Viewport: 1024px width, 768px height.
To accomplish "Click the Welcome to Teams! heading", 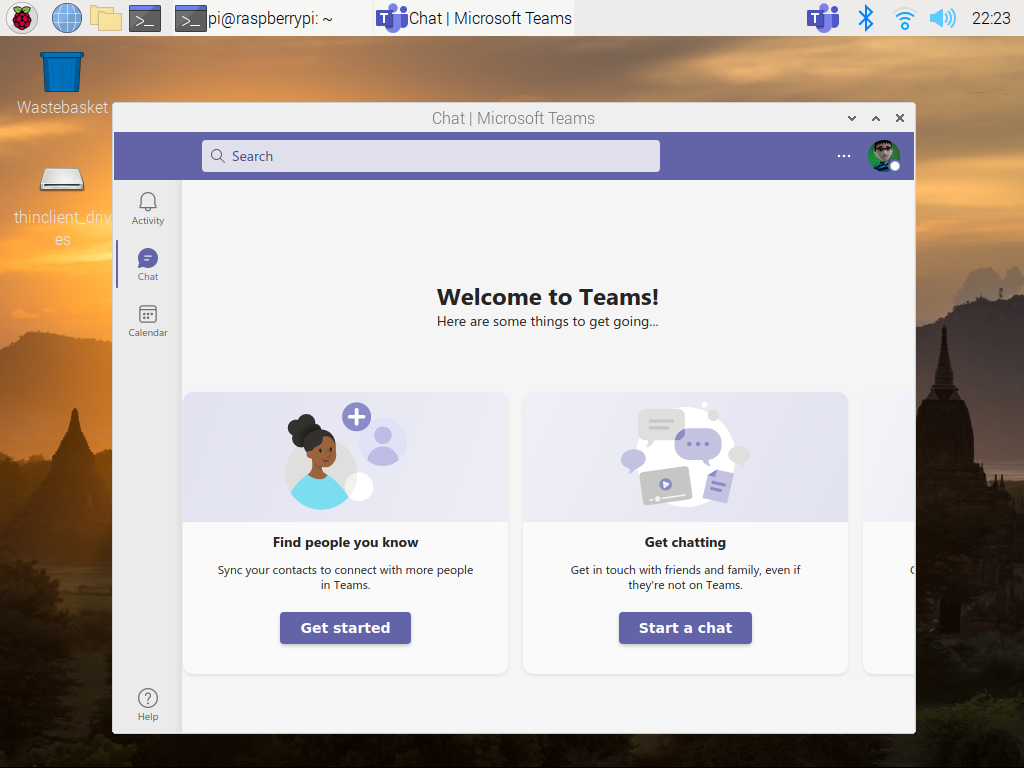I will click(x=547, y=297).
